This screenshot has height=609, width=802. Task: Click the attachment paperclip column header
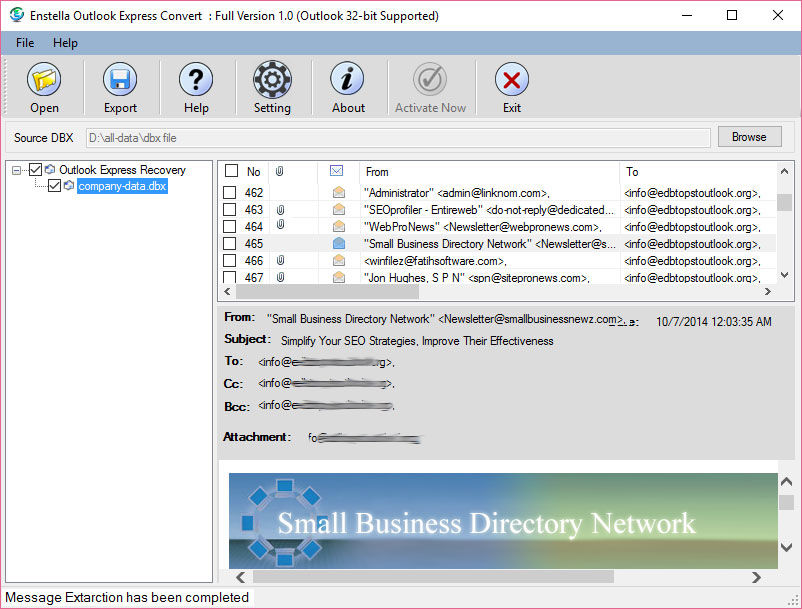279,171
